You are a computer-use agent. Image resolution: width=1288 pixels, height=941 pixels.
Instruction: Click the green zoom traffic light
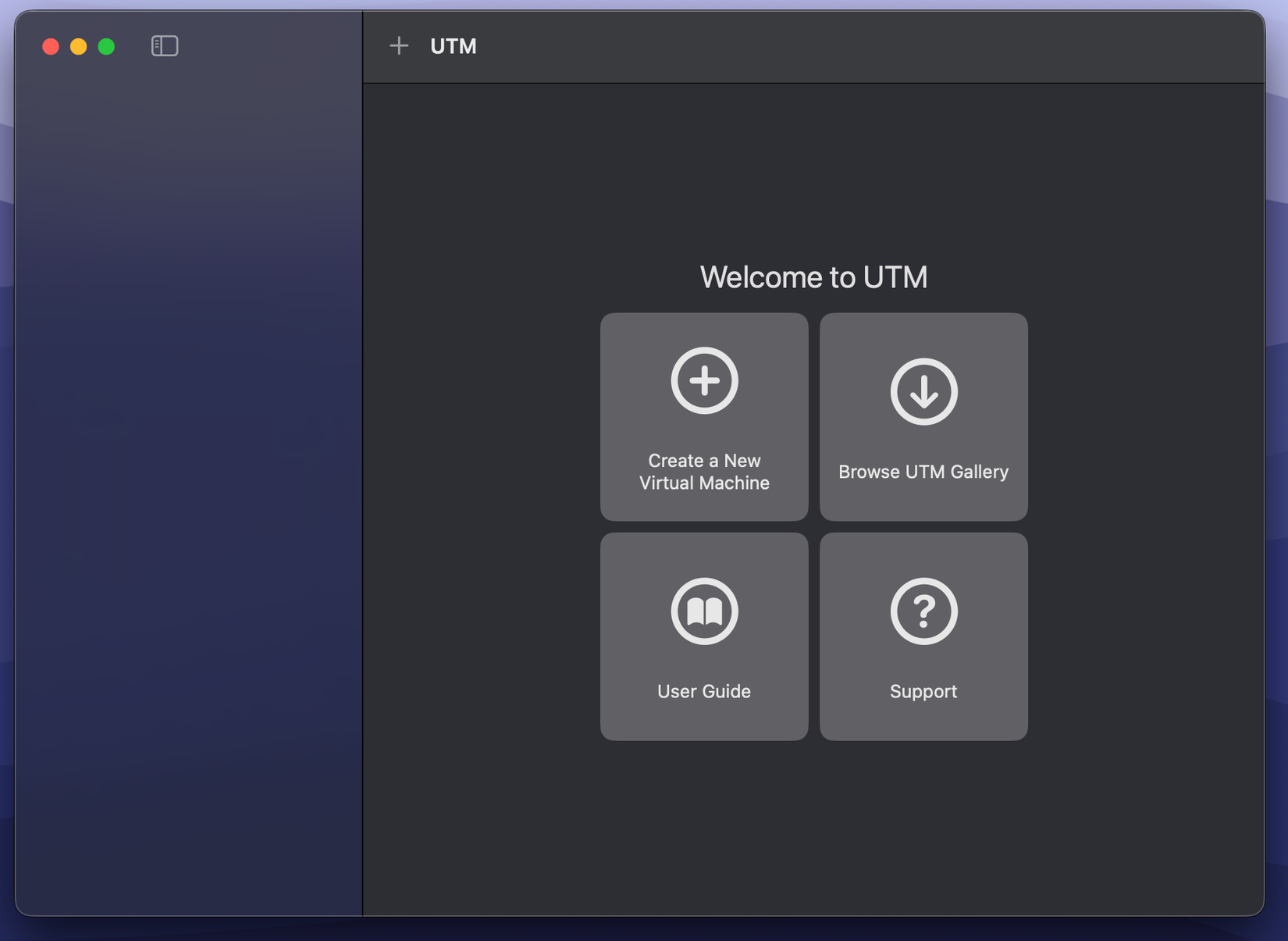click(106, 46)
